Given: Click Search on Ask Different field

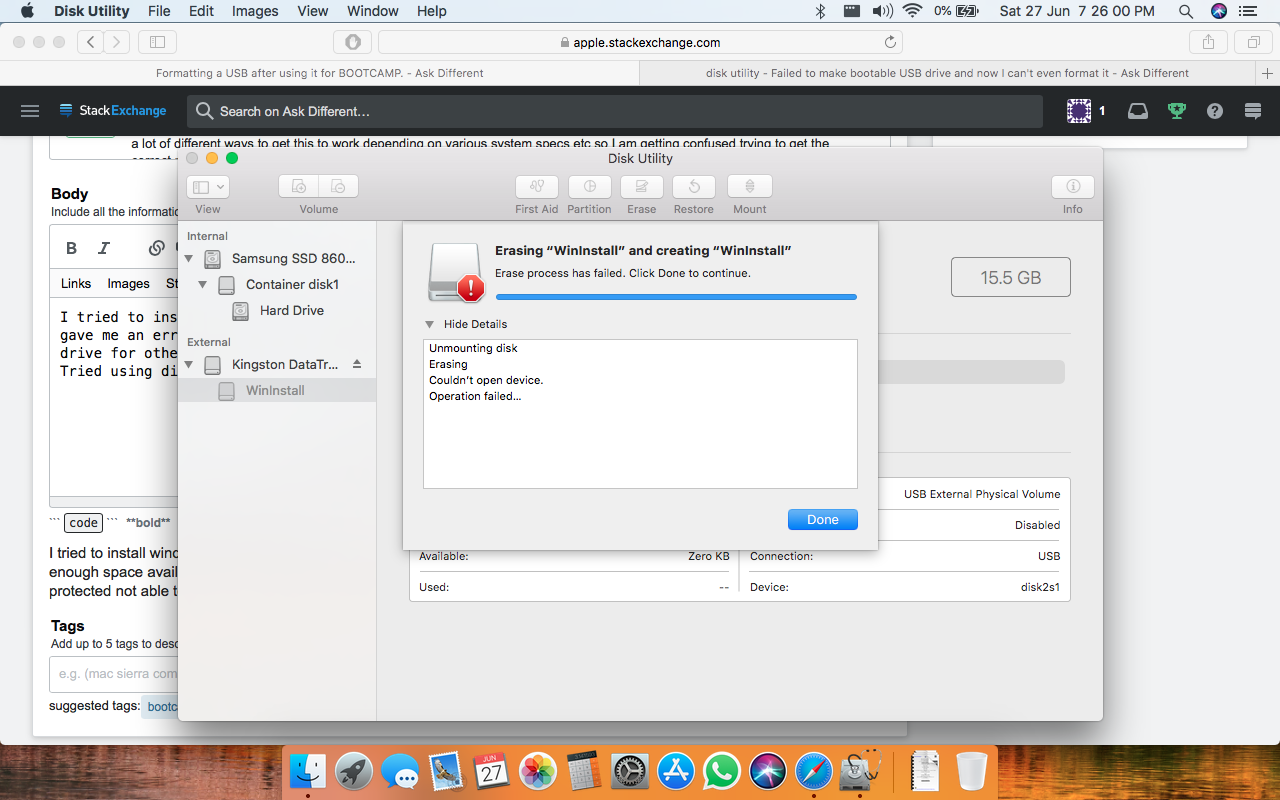Looking at the screenshot, I should [x=614, y=111].
